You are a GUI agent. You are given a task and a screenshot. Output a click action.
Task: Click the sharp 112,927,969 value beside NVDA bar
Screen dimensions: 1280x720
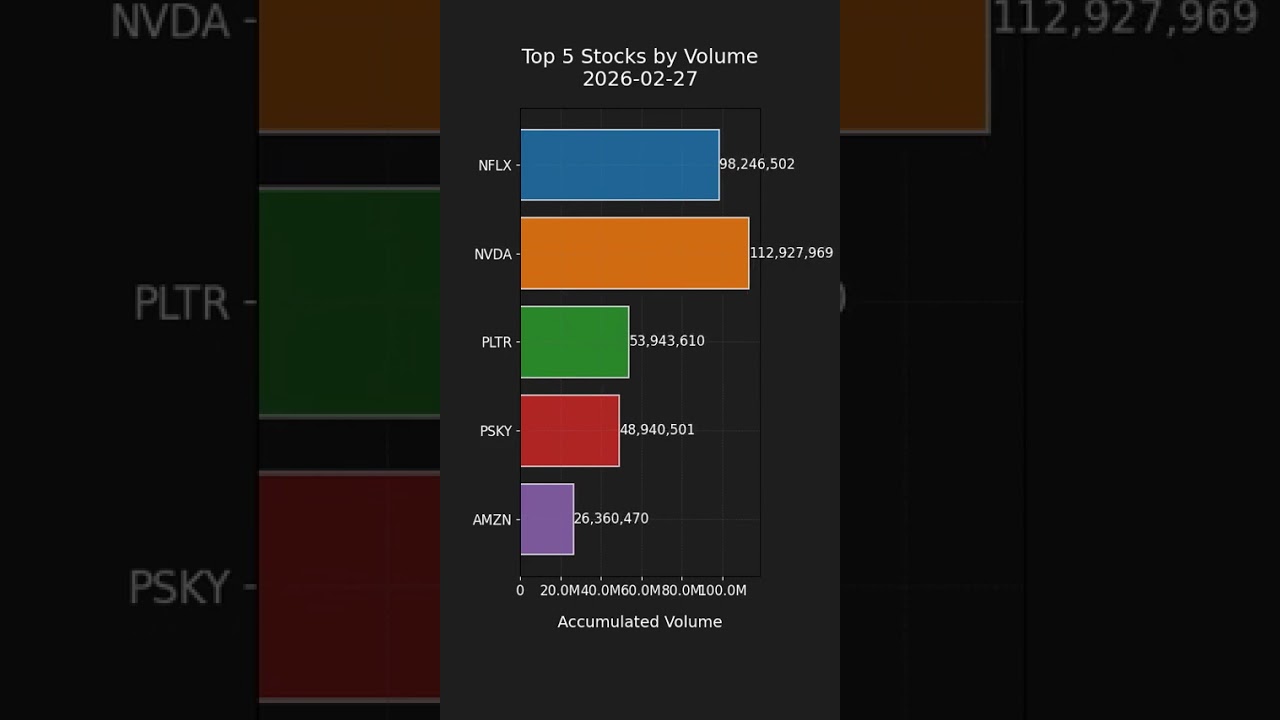coord(791,253)
